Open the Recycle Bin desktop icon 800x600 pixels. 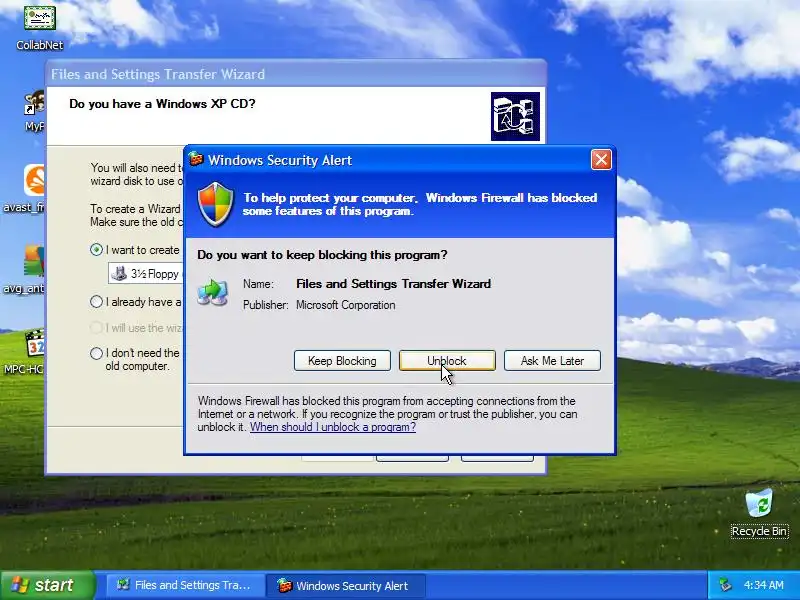[759, 513]
